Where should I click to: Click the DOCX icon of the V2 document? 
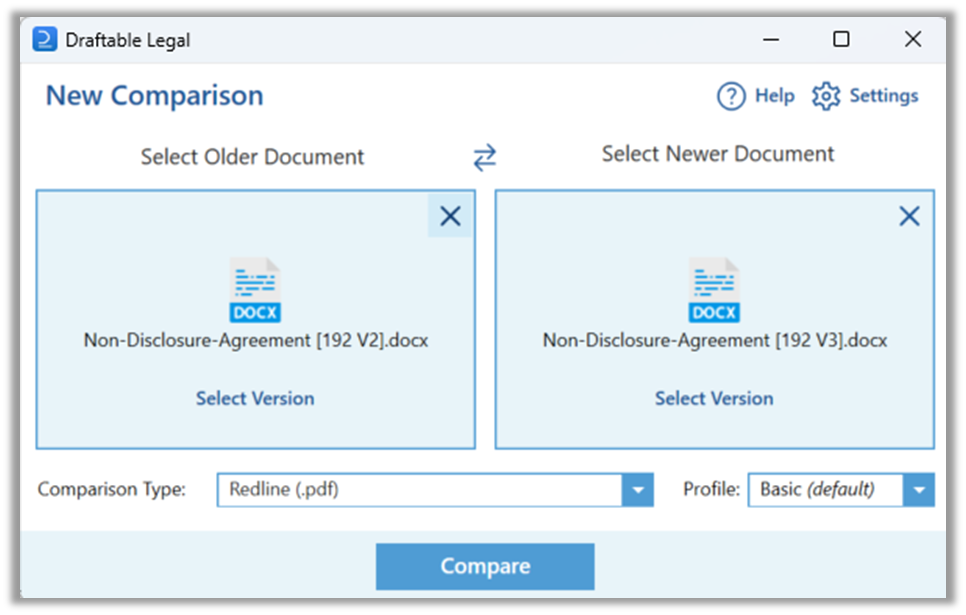pyautogui.click(x=255, y=290)
